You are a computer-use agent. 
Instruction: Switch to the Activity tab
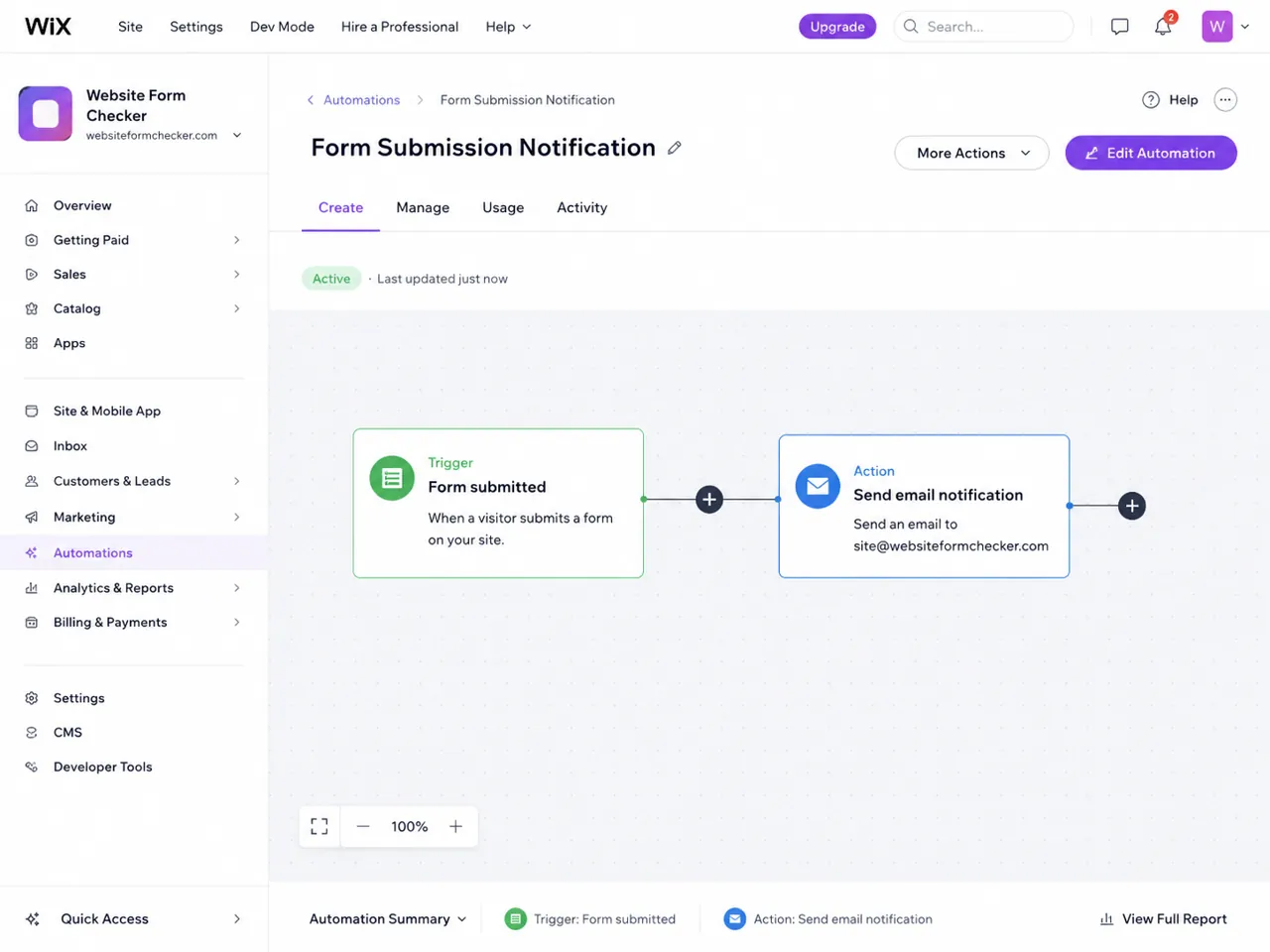[x=581, y=208]
